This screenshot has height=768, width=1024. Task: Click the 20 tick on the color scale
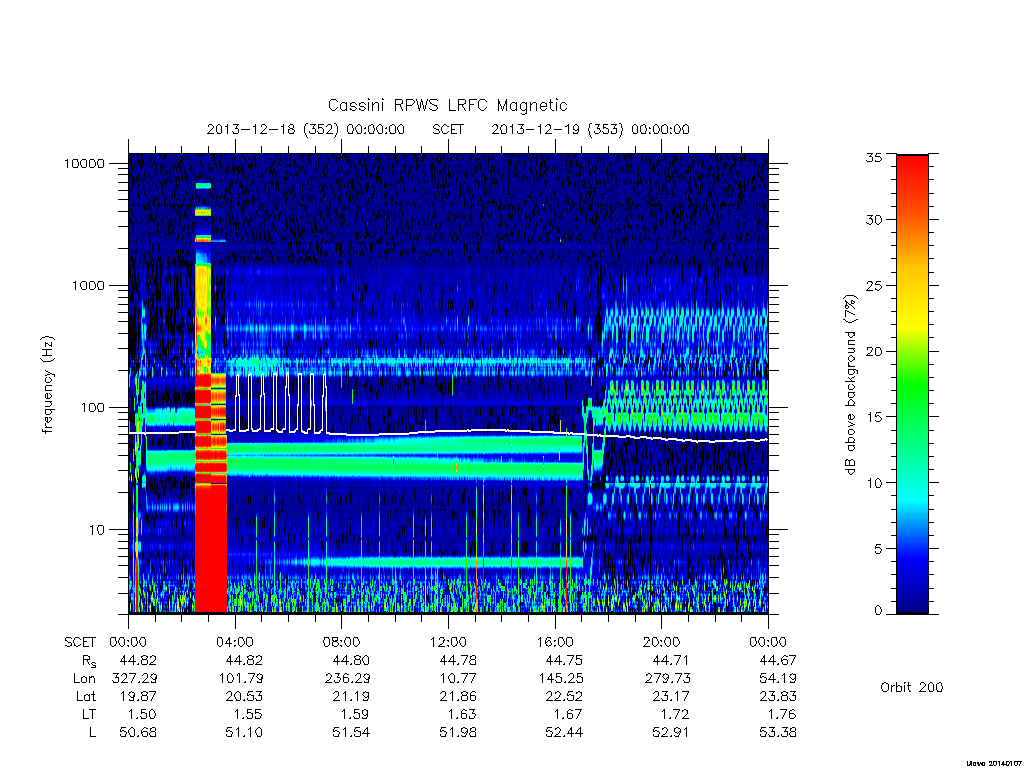pyautogui.click(x=874, y=352)
